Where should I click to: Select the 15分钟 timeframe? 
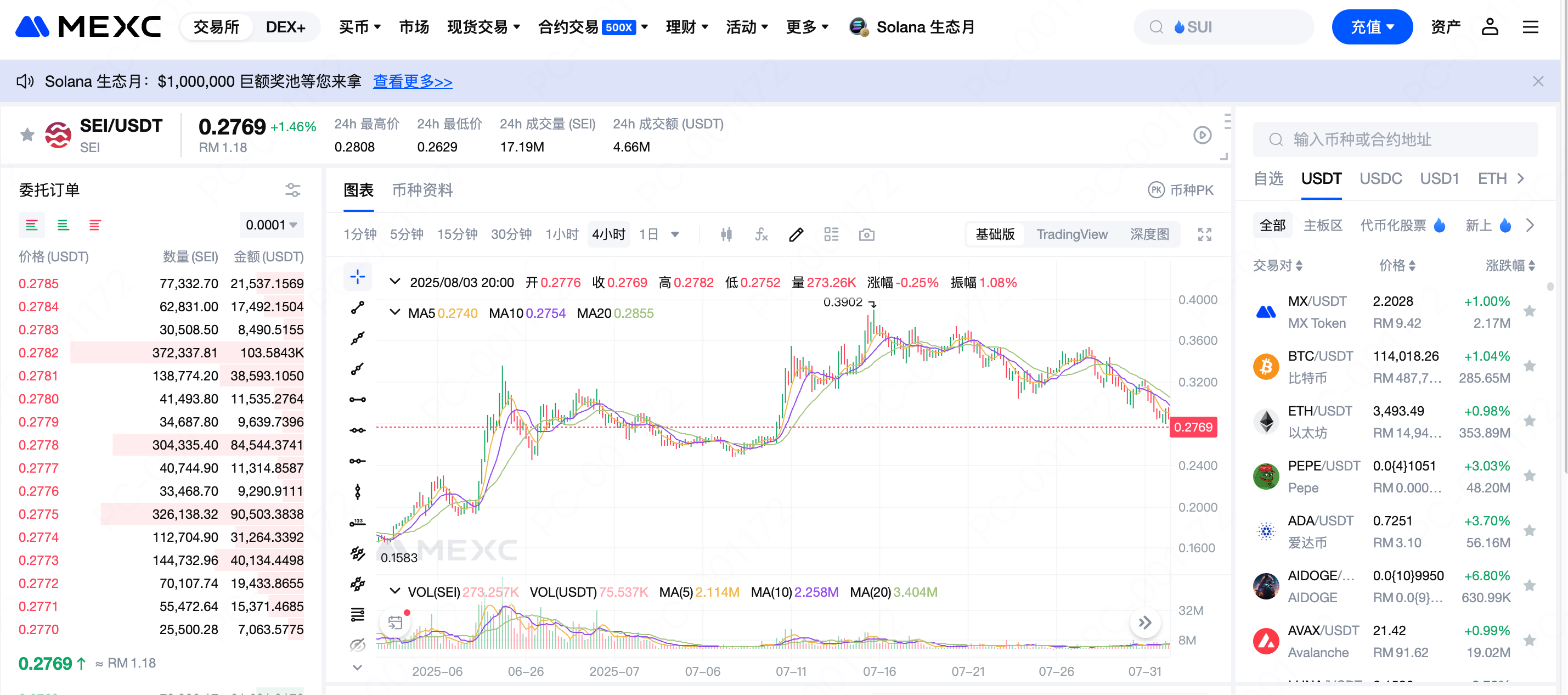pos(457,234)
